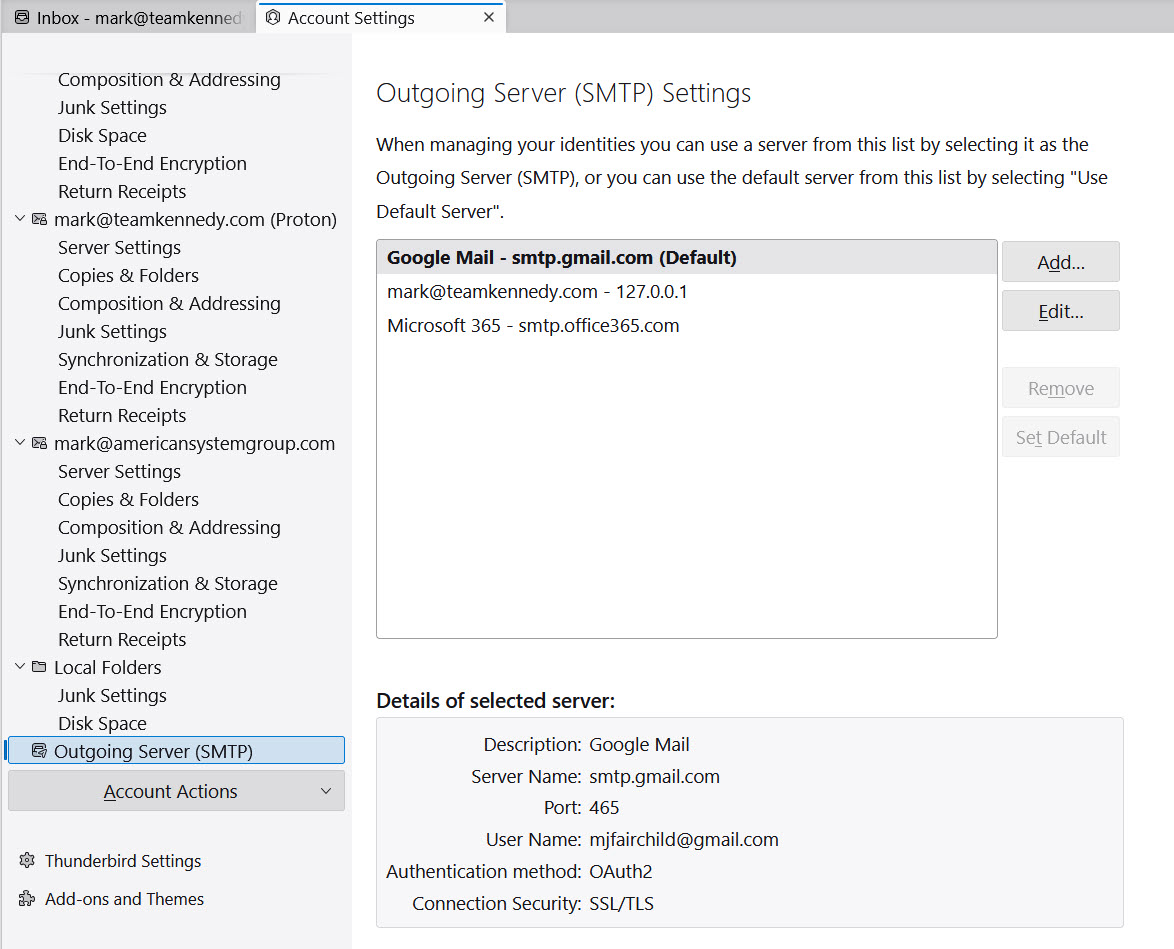The width and height of the screenshot is (1174, 949).
Task: Click the Outgoing Server (SMTP) icon in sidebar
Action: coord(40,751)
